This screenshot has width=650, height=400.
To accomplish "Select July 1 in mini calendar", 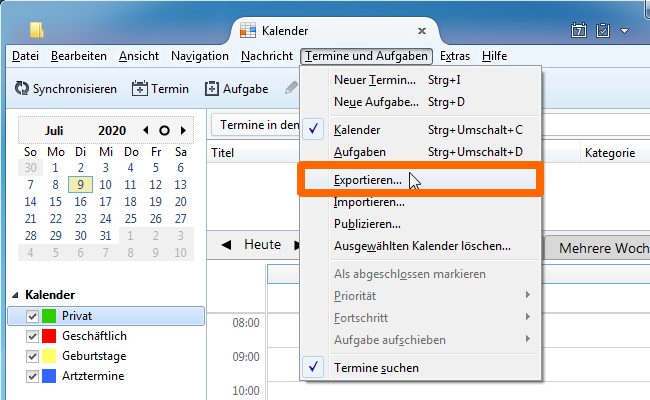I will tap(56, 168).
